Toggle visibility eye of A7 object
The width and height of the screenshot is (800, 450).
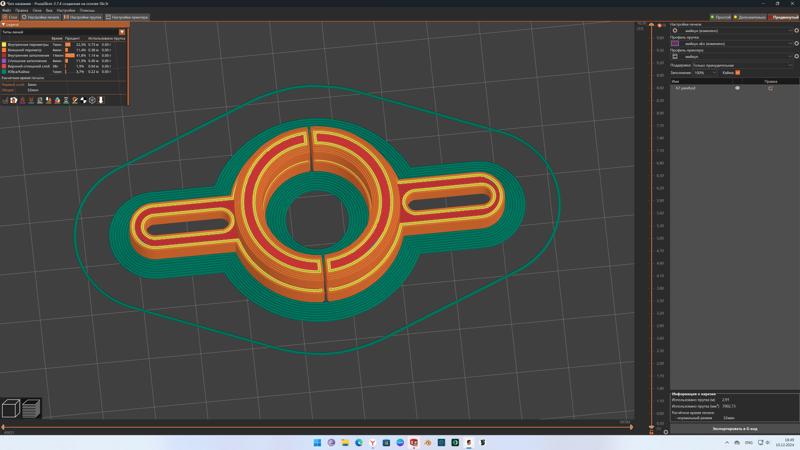tap(738, 88)
